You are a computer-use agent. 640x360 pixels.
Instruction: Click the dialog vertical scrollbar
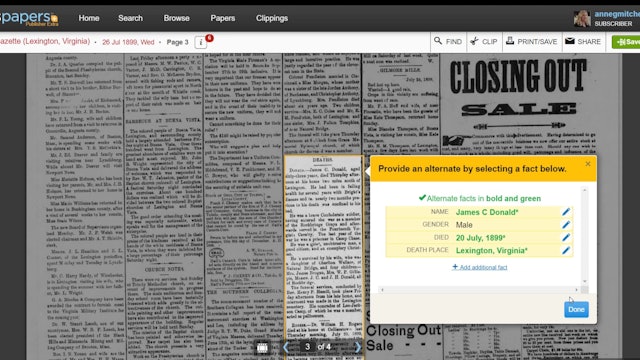(584, 236)
